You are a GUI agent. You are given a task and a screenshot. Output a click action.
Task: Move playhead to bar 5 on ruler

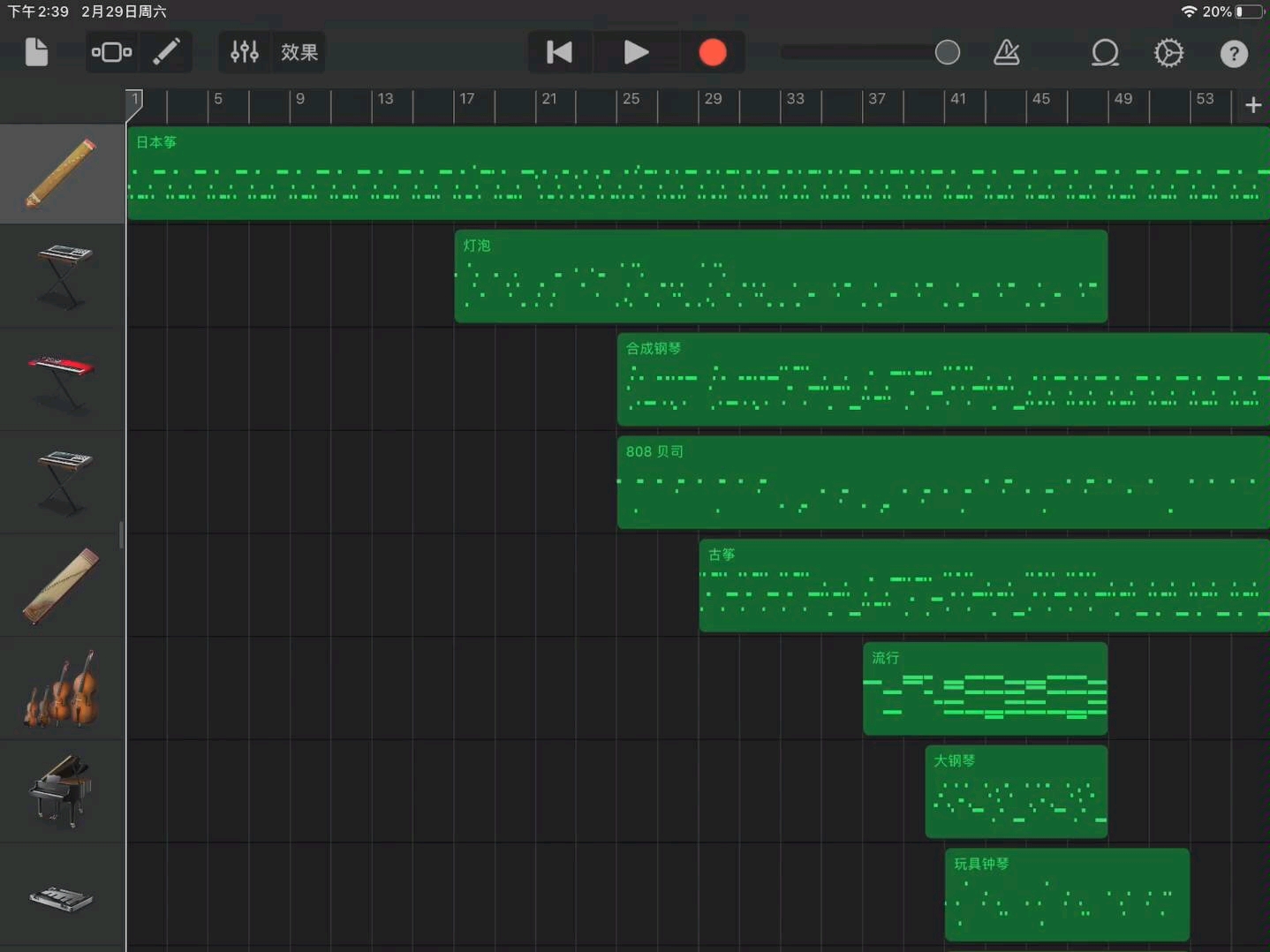tap(217, 99)
